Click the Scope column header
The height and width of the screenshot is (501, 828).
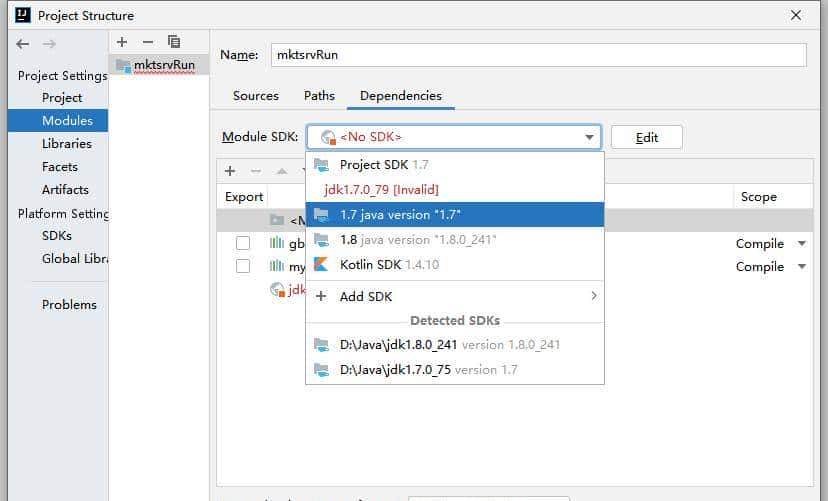click(x=758, y=196)
